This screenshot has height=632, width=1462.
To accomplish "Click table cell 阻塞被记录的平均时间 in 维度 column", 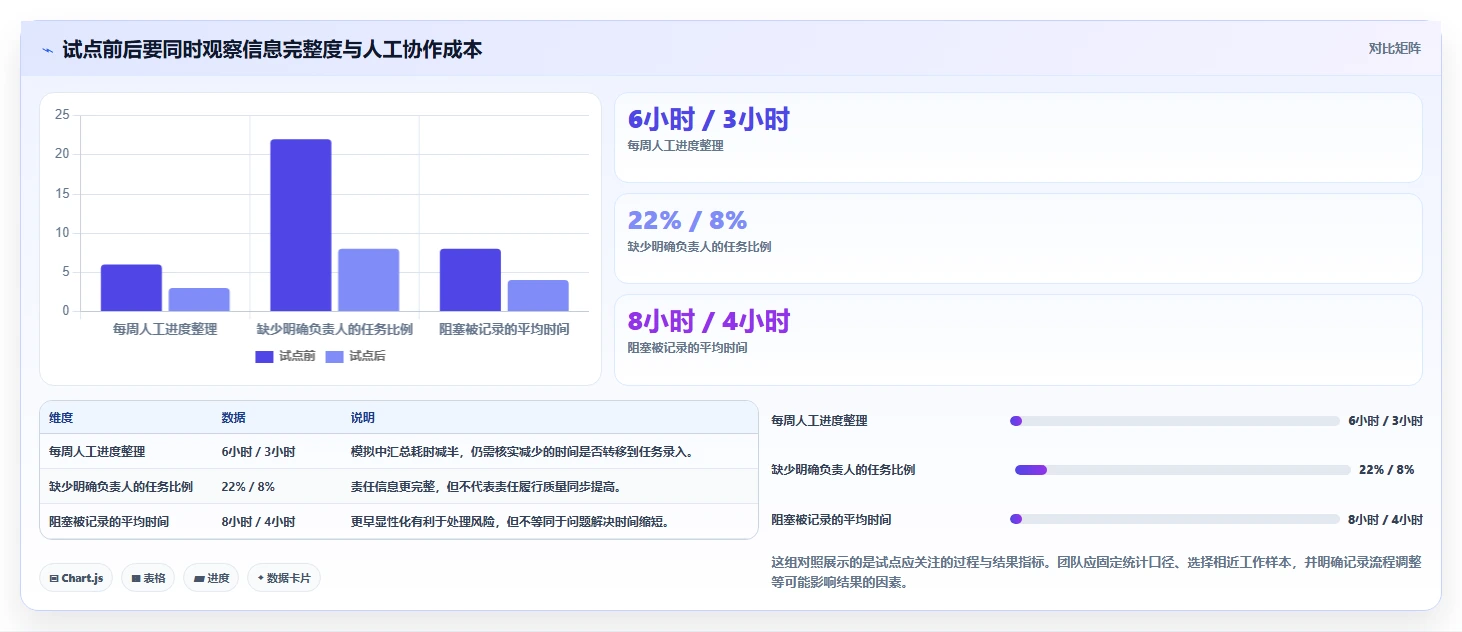I will (109, 522).
